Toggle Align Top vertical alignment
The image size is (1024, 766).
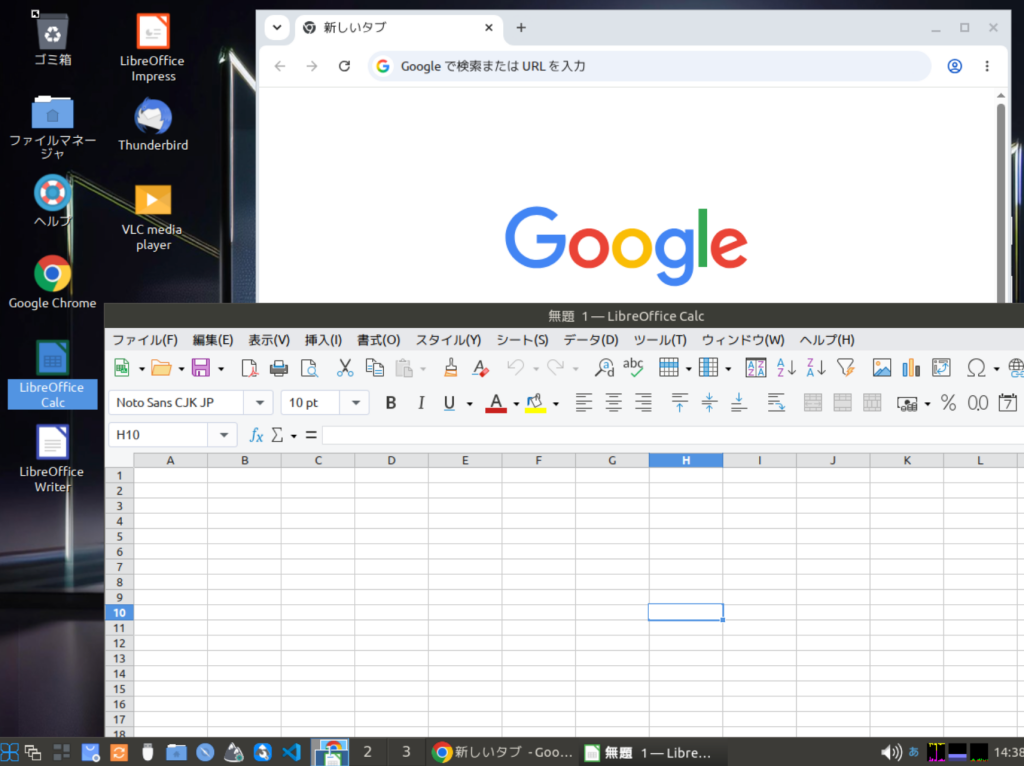point(679,403)
